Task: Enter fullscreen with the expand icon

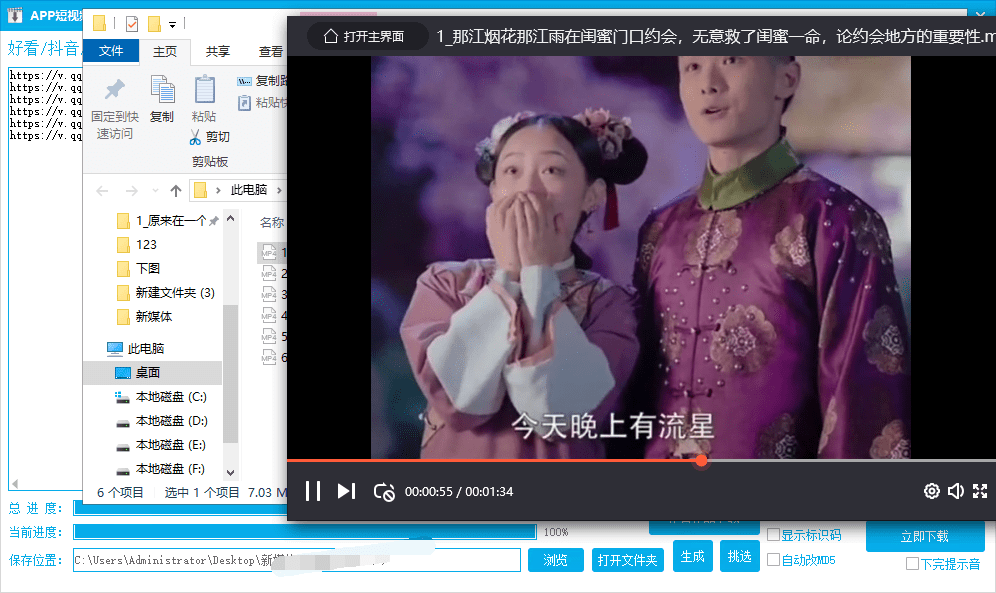Action: pyautogui.click(x=980, y=491)
